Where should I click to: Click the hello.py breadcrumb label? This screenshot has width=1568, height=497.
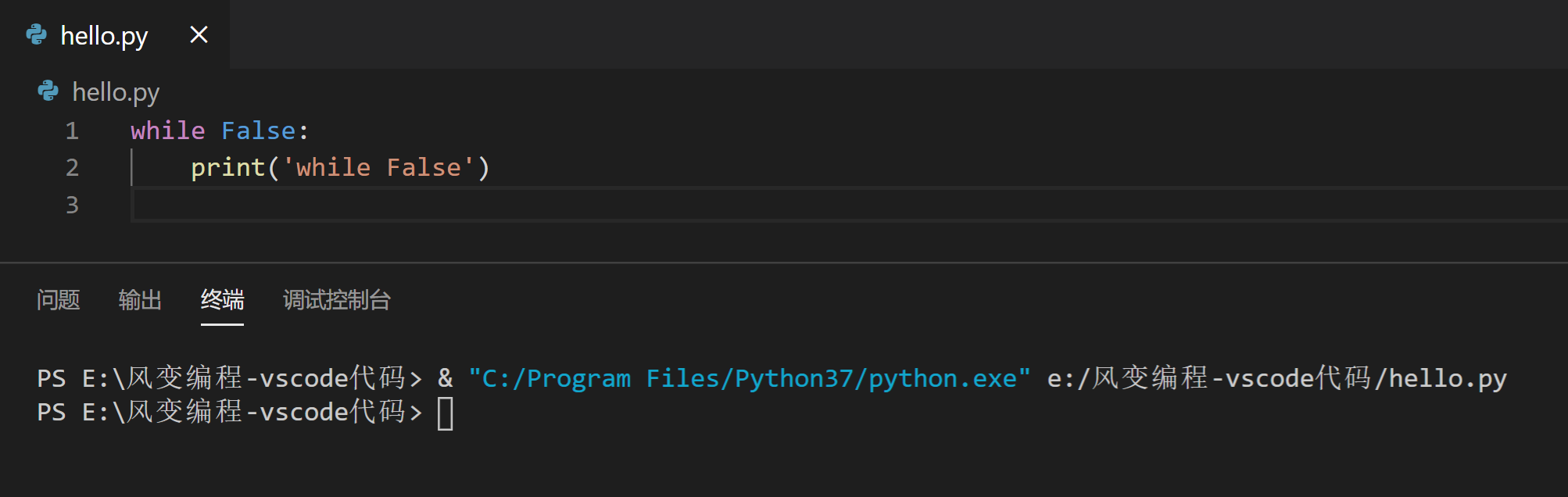[x=116, y=92]
